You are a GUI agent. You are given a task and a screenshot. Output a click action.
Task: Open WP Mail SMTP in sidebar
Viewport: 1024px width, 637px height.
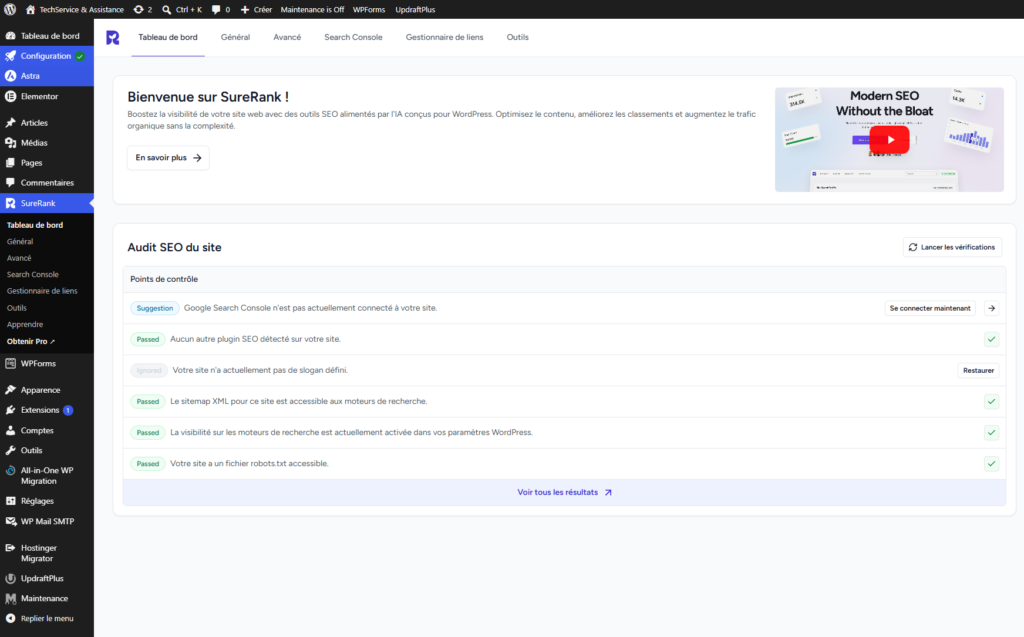(x=46, y=521)
